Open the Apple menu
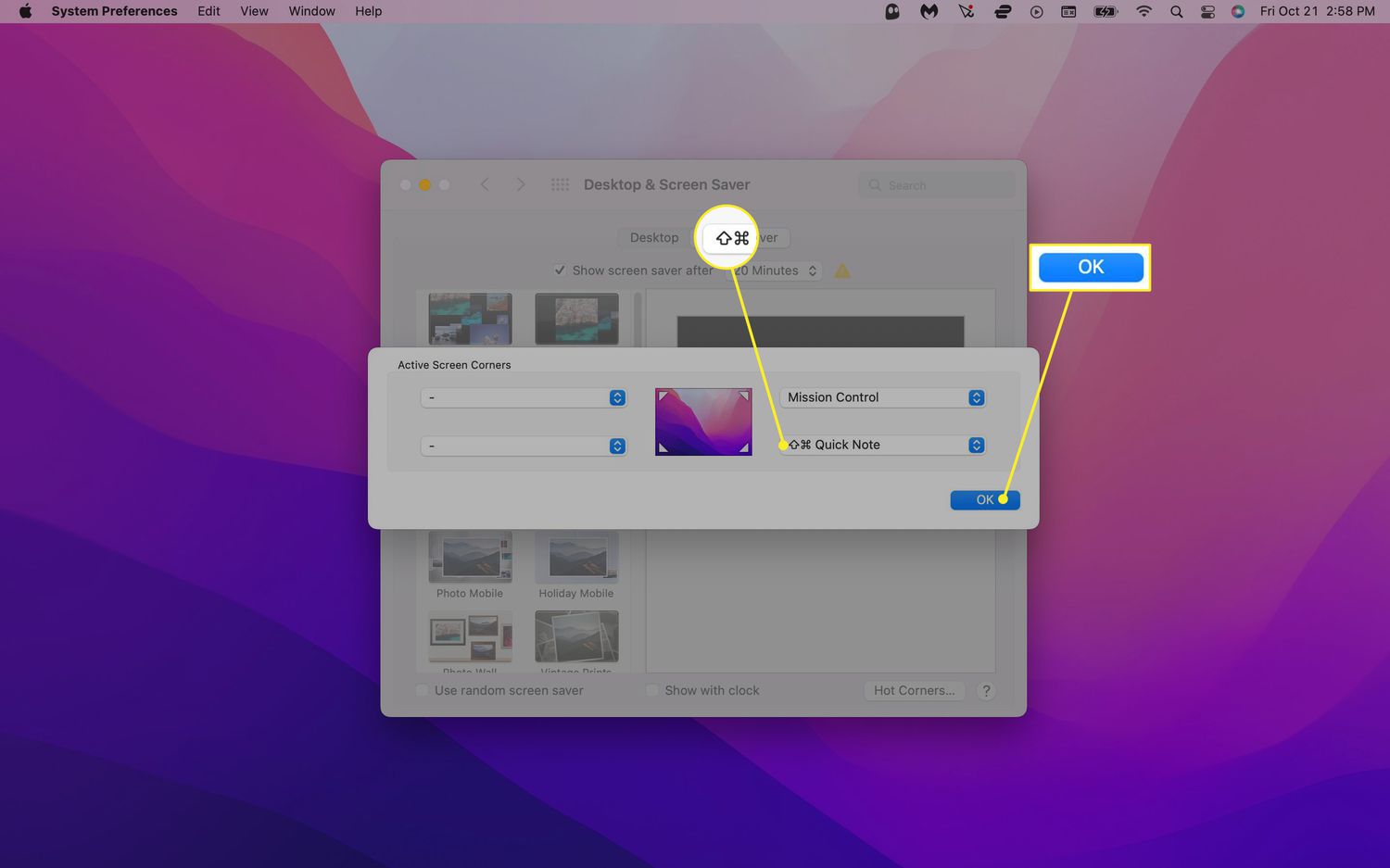The width and height of the screenshot is (1390, 868). [25, 11]
